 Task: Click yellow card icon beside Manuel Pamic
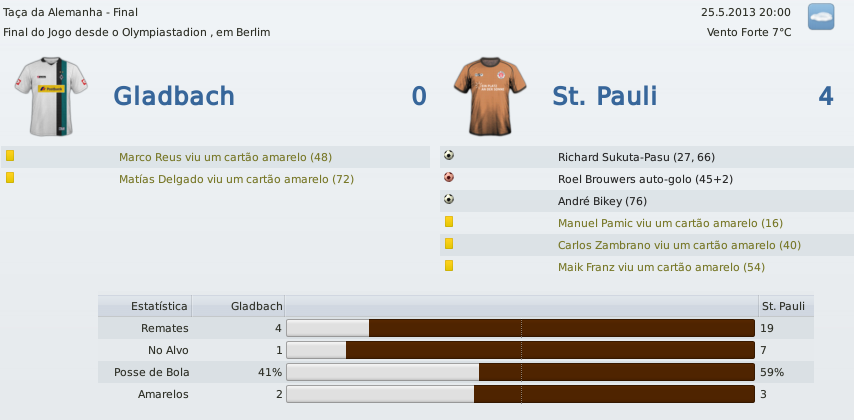coord(449,222)
